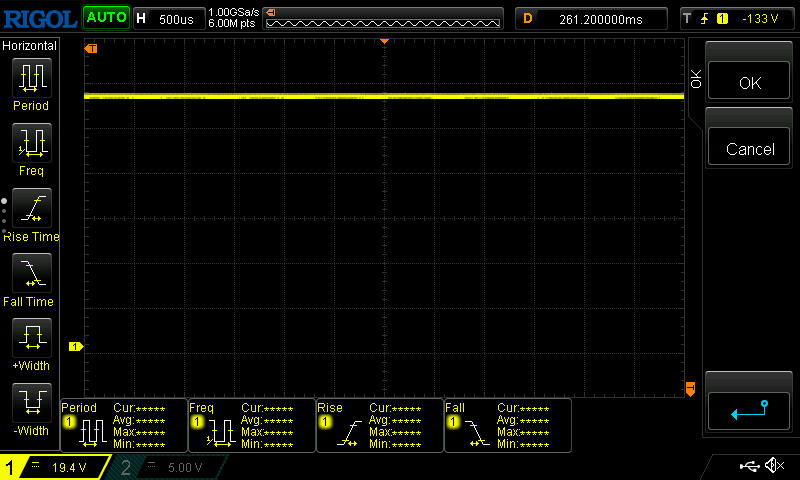Toggle channel 1 at 19.4 V

[x=55, y=467]
